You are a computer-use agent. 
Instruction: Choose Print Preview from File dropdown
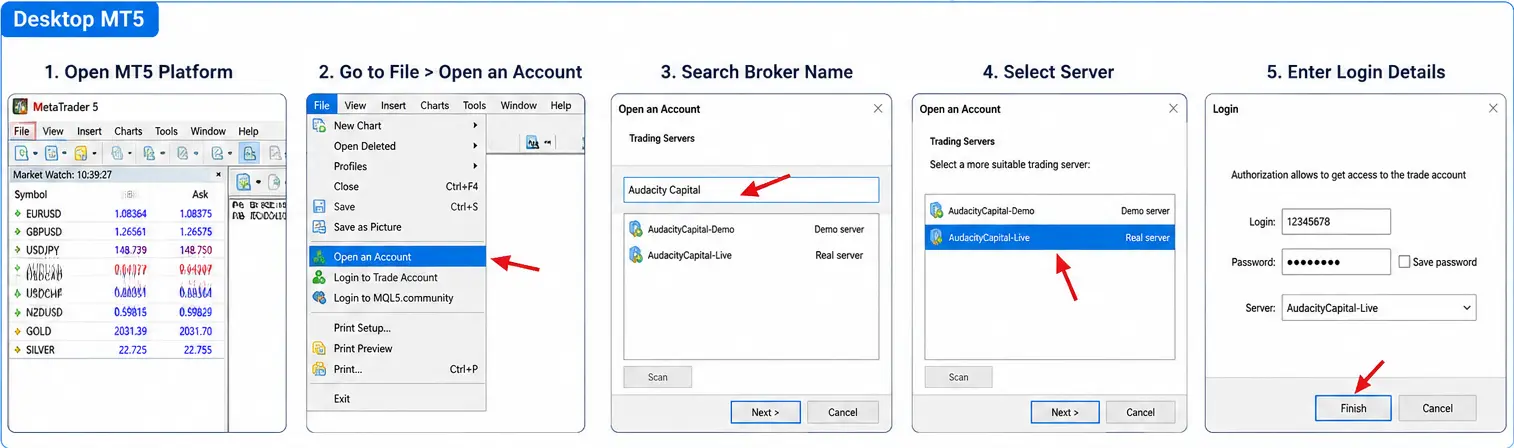click(396, 348)
